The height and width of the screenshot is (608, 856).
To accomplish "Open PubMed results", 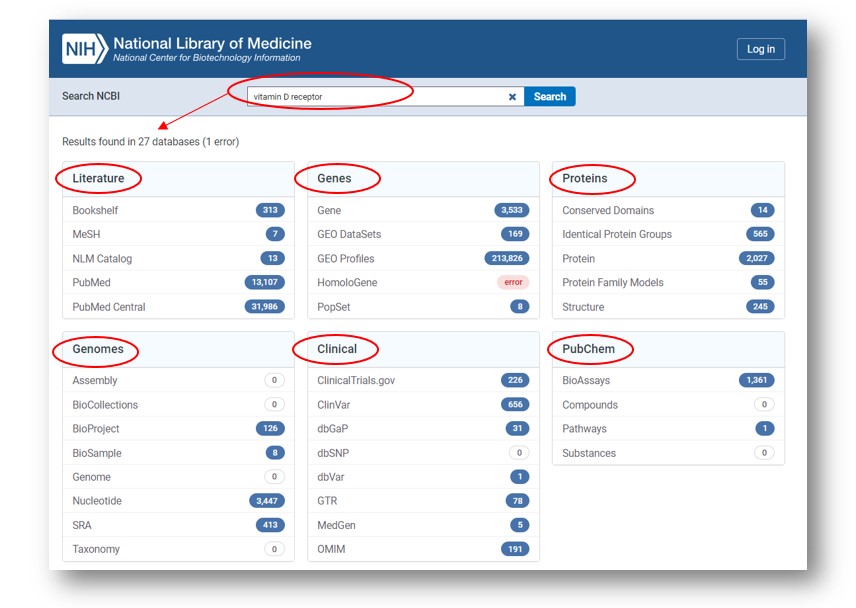I will (179, 282).
